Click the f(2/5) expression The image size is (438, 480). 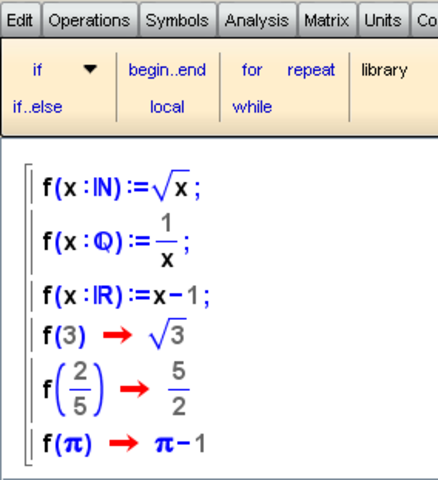click(73, 389)
